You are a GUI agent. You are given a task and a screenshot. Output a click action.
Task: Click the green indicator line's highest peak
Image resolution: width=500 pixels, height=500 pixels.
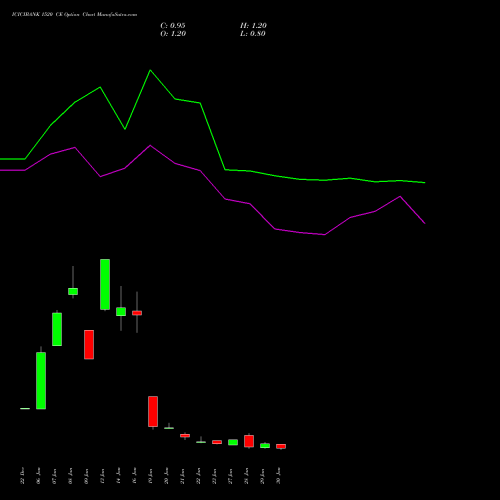click(150, 70)
